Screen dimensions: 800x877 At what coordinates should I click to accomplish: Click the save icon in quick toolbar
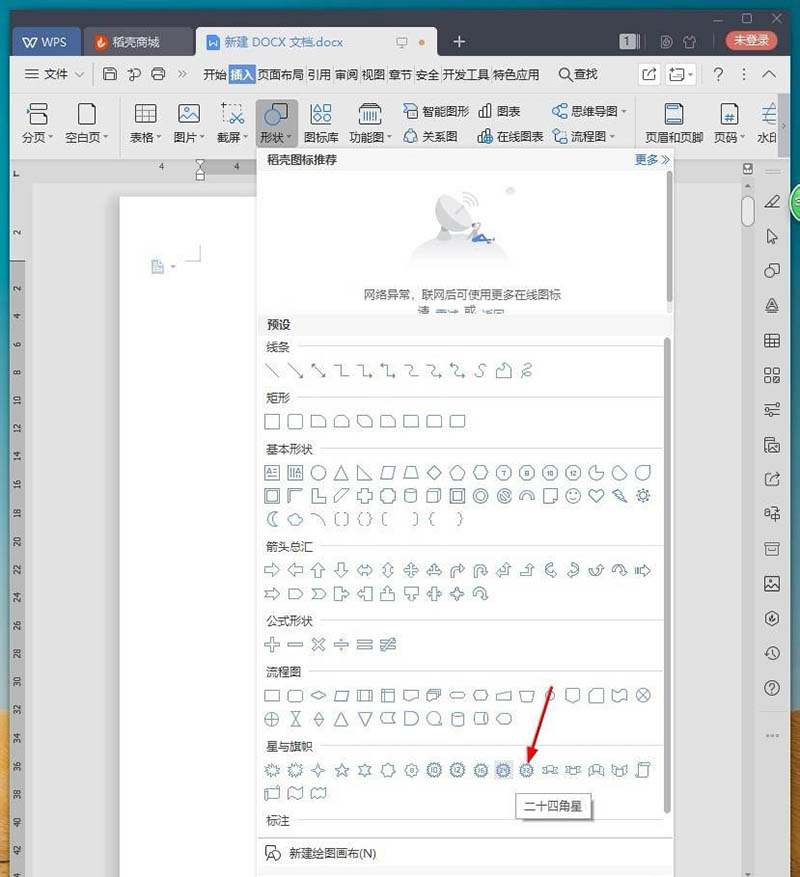[x=110, y=74]
